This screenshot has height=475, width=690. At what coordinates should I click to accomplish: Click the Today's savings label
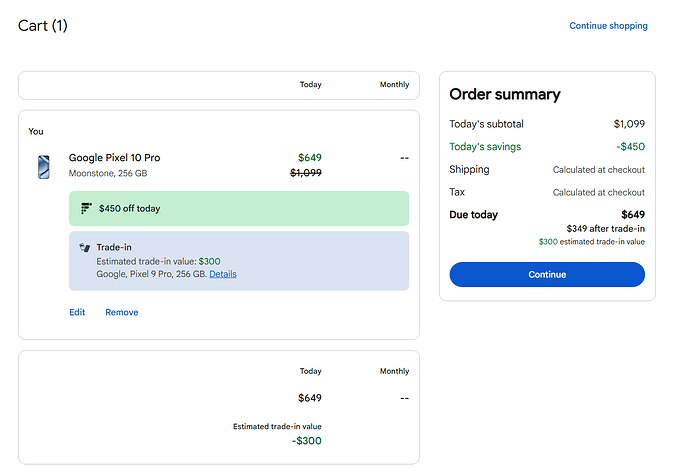click(x=485, y=147)
